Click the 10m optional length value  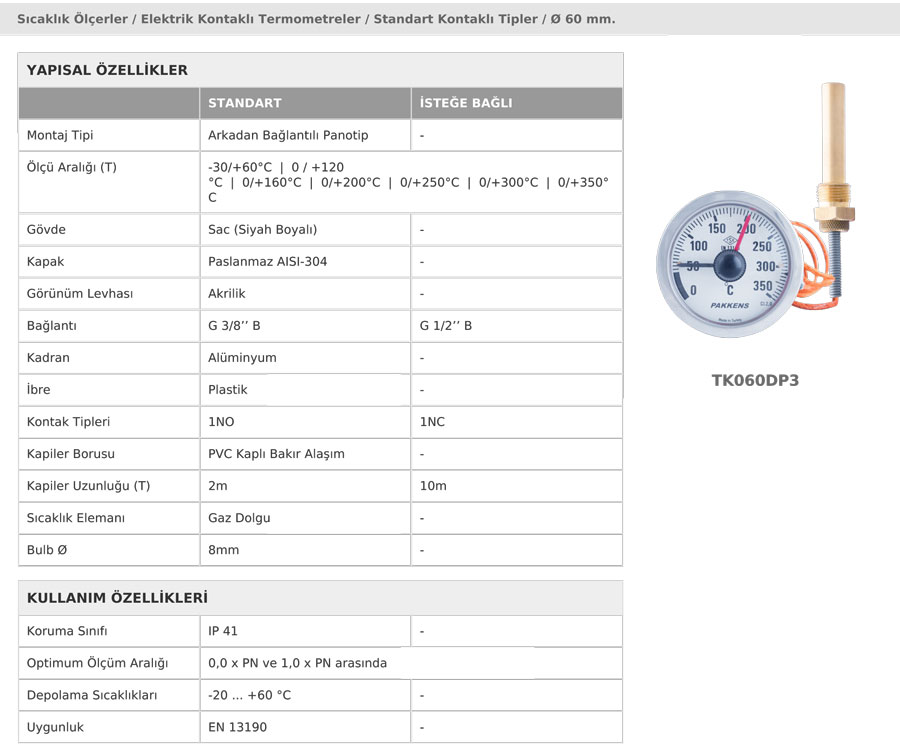(433, 486)
